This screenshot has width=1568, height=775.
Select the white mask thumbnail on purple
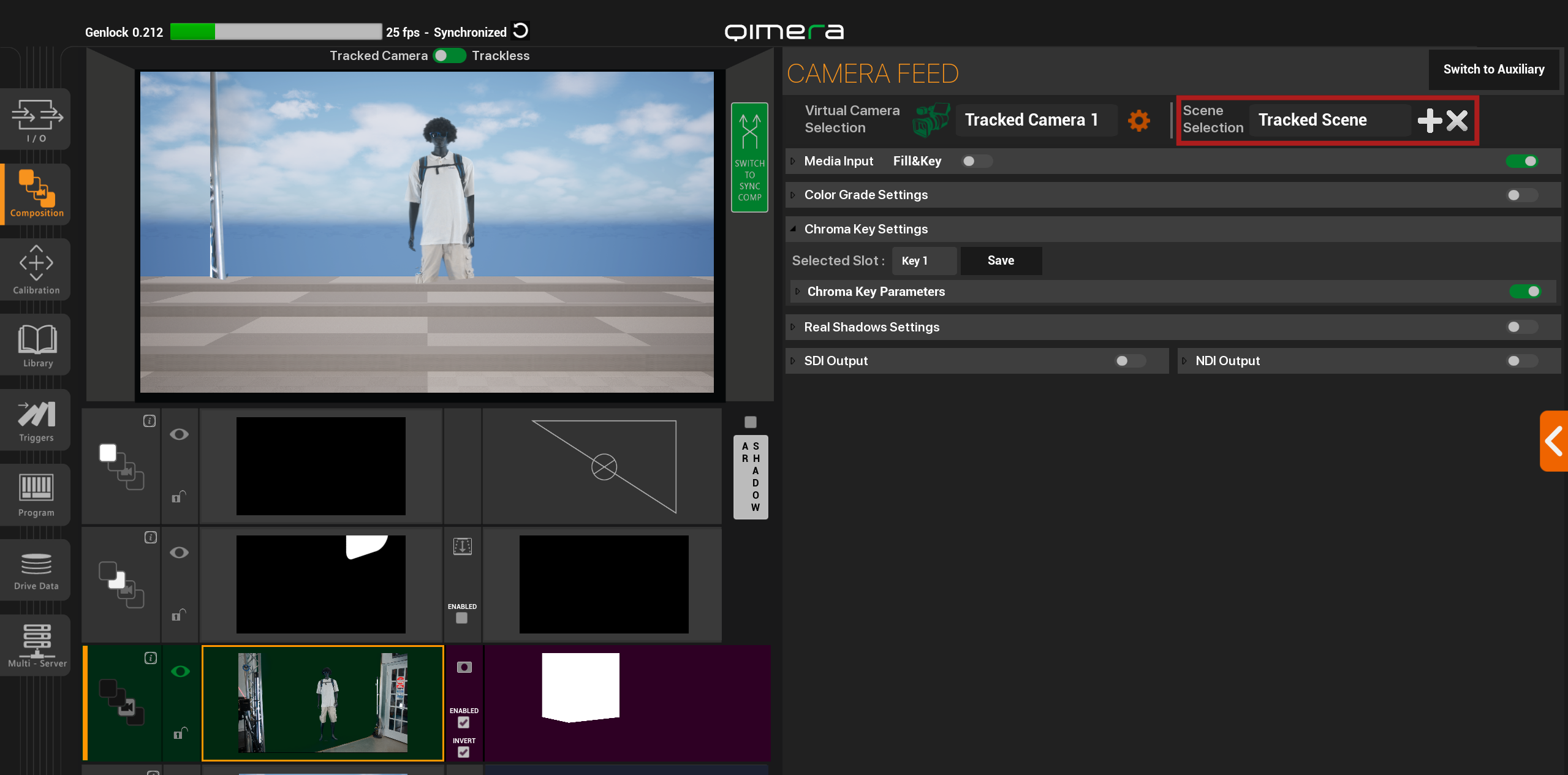580,687
